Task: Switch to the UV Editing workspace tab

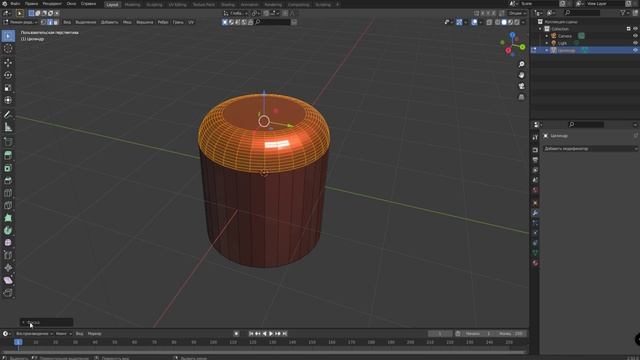Action: click(178, 4)
